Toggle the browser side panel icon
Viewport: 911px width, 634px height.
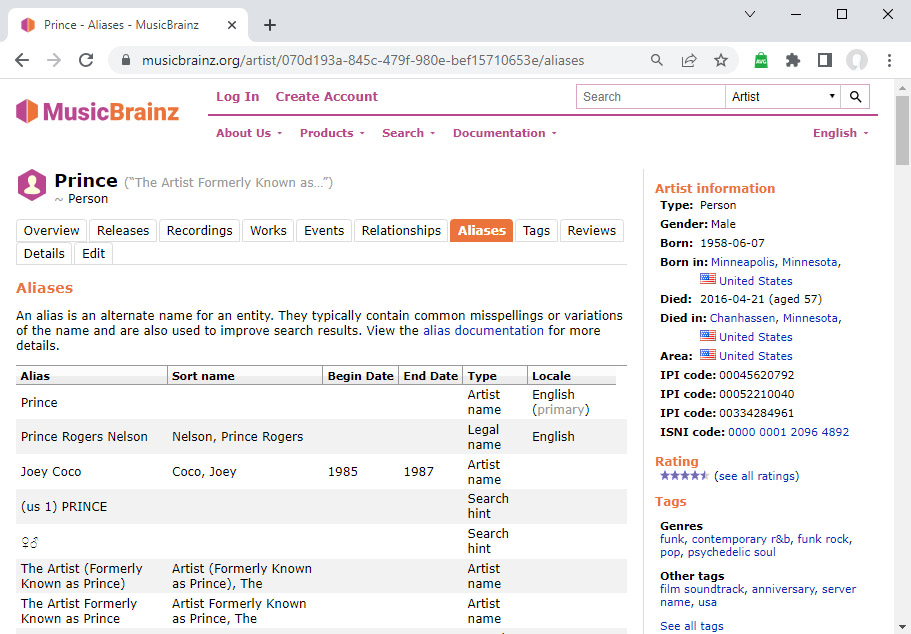click(x=824, y=60)
